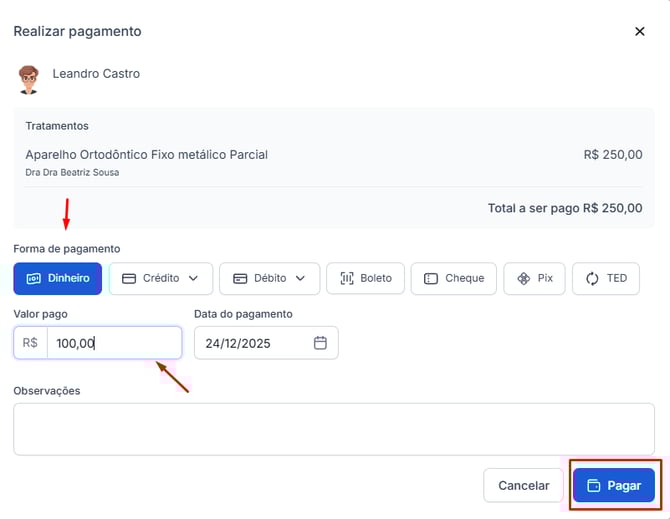Click the credit card icon in Crédito
Image resolution: width=670 pixels, height=519 pixels.
(x=129, y=278)
